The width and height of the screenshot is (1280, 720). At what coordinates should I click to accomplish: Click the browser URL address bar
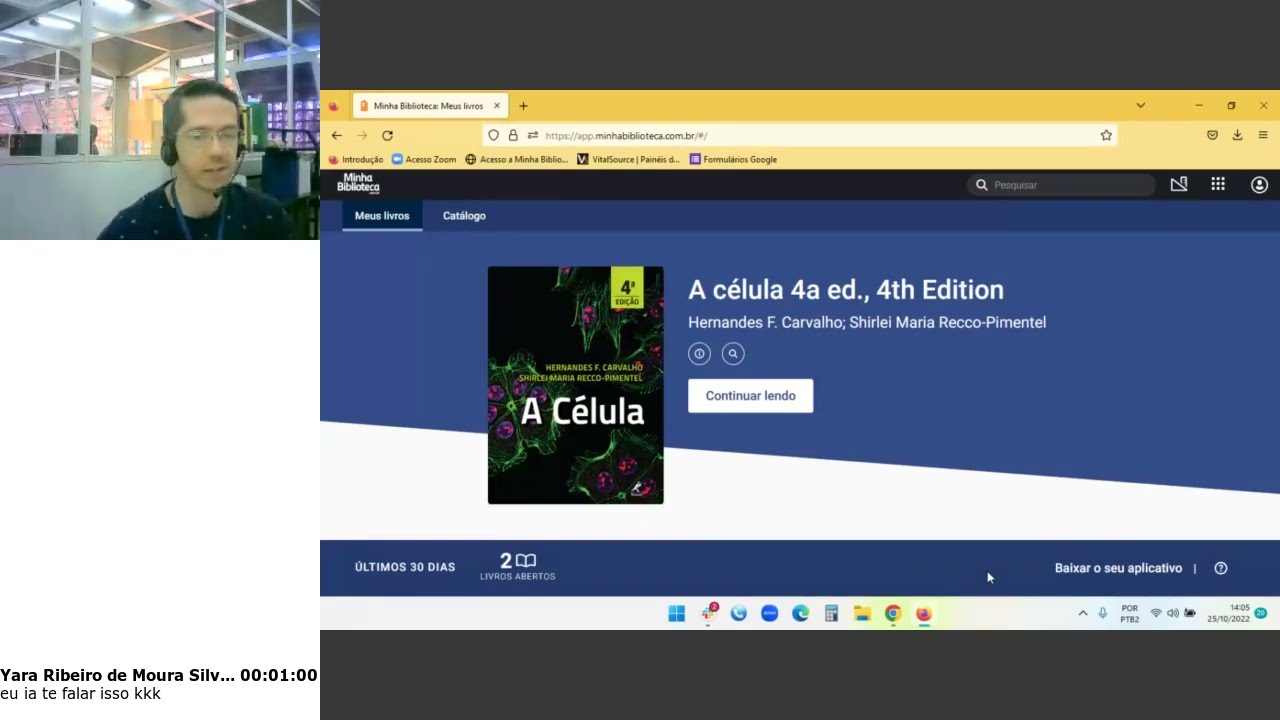click(800, 135)
